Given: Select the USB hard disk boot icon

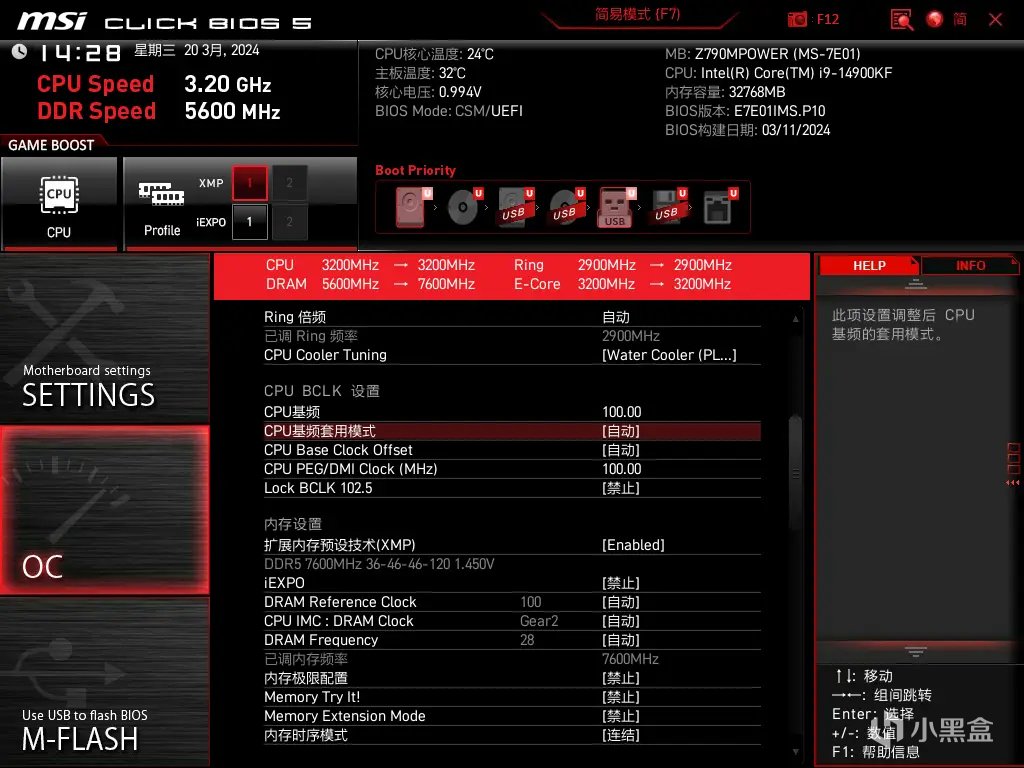Looking at the screenshot, I should (x=515, y=206).
